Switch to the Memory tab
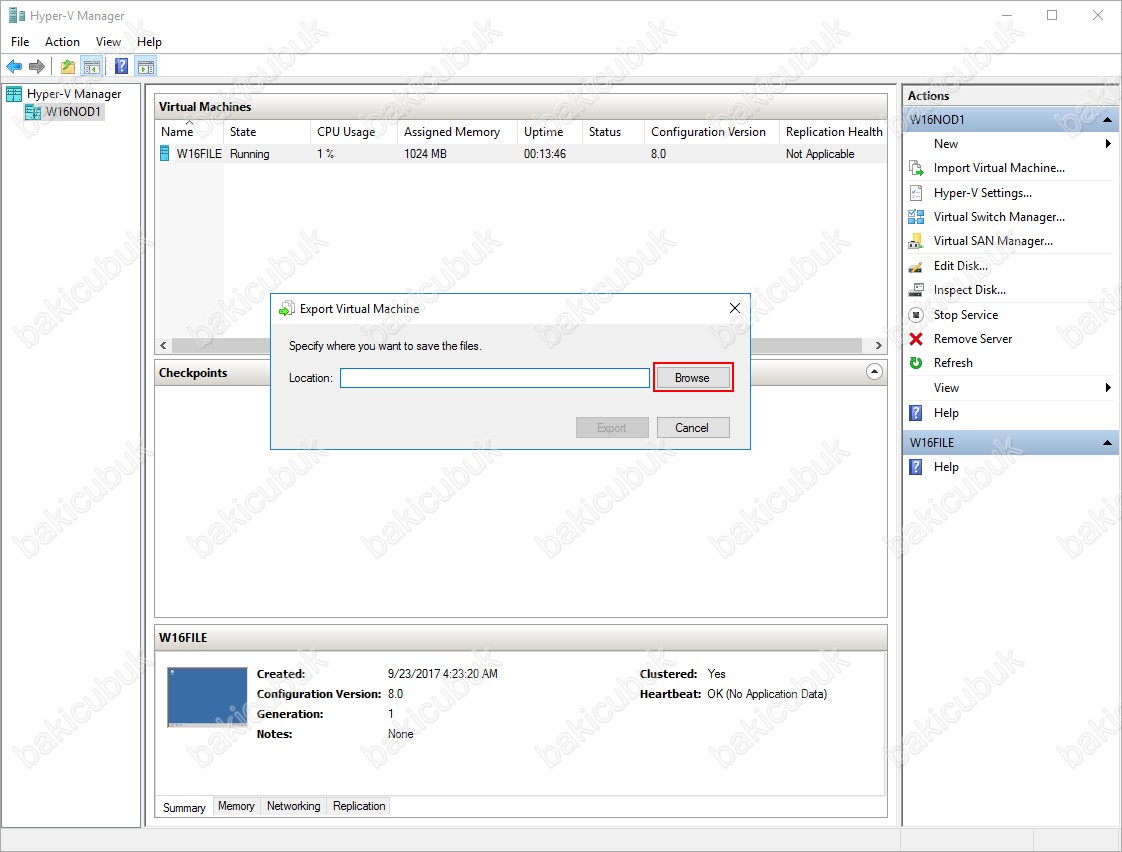This screenshot has width=1122, height=852. 236,806
